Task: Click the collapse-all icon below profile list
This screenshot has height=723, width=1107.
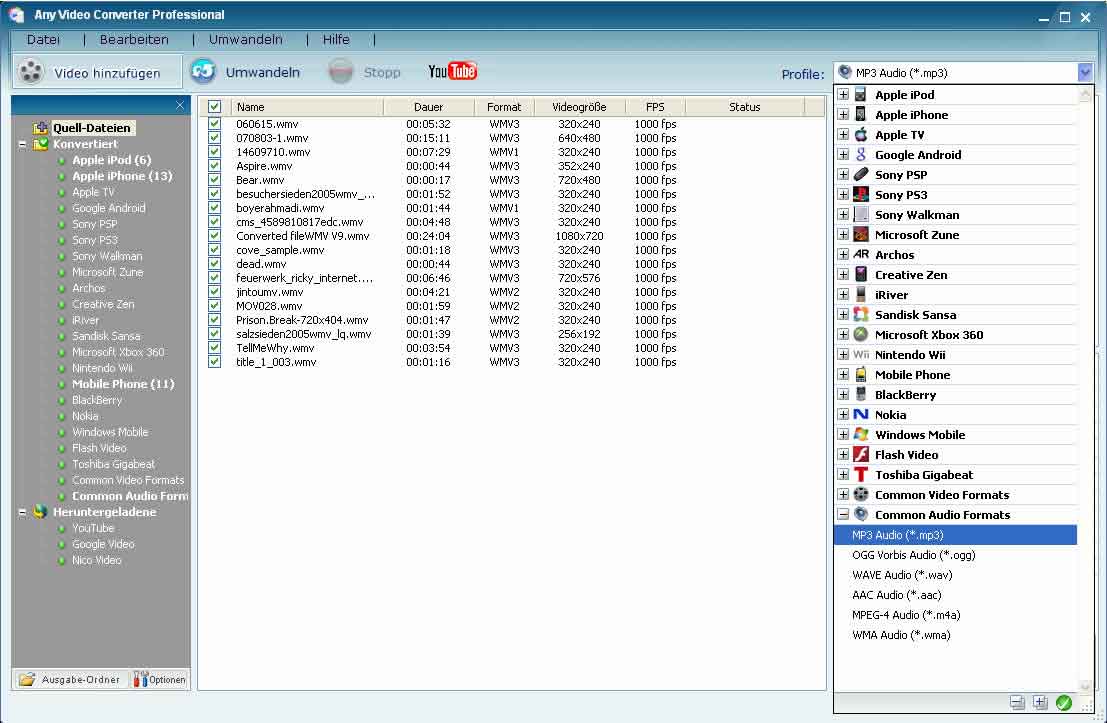Action: tap(1017, 703)
